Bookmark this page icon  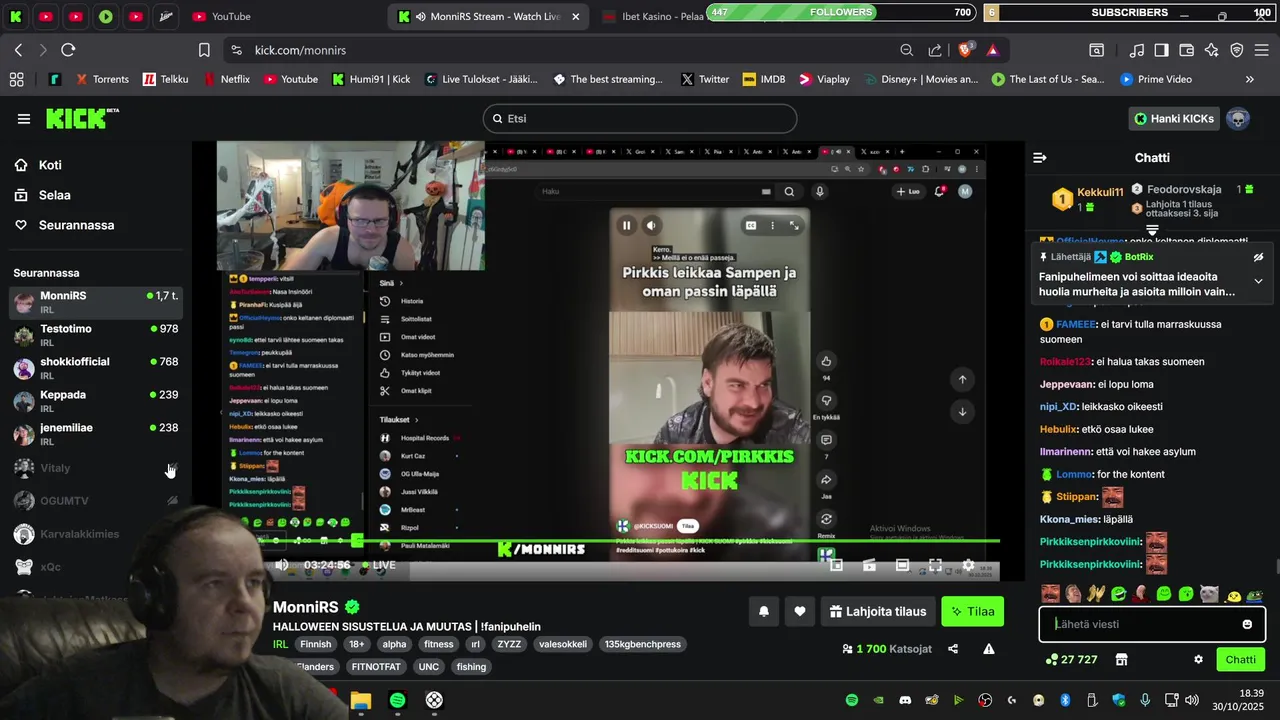[x=204, y=50]
